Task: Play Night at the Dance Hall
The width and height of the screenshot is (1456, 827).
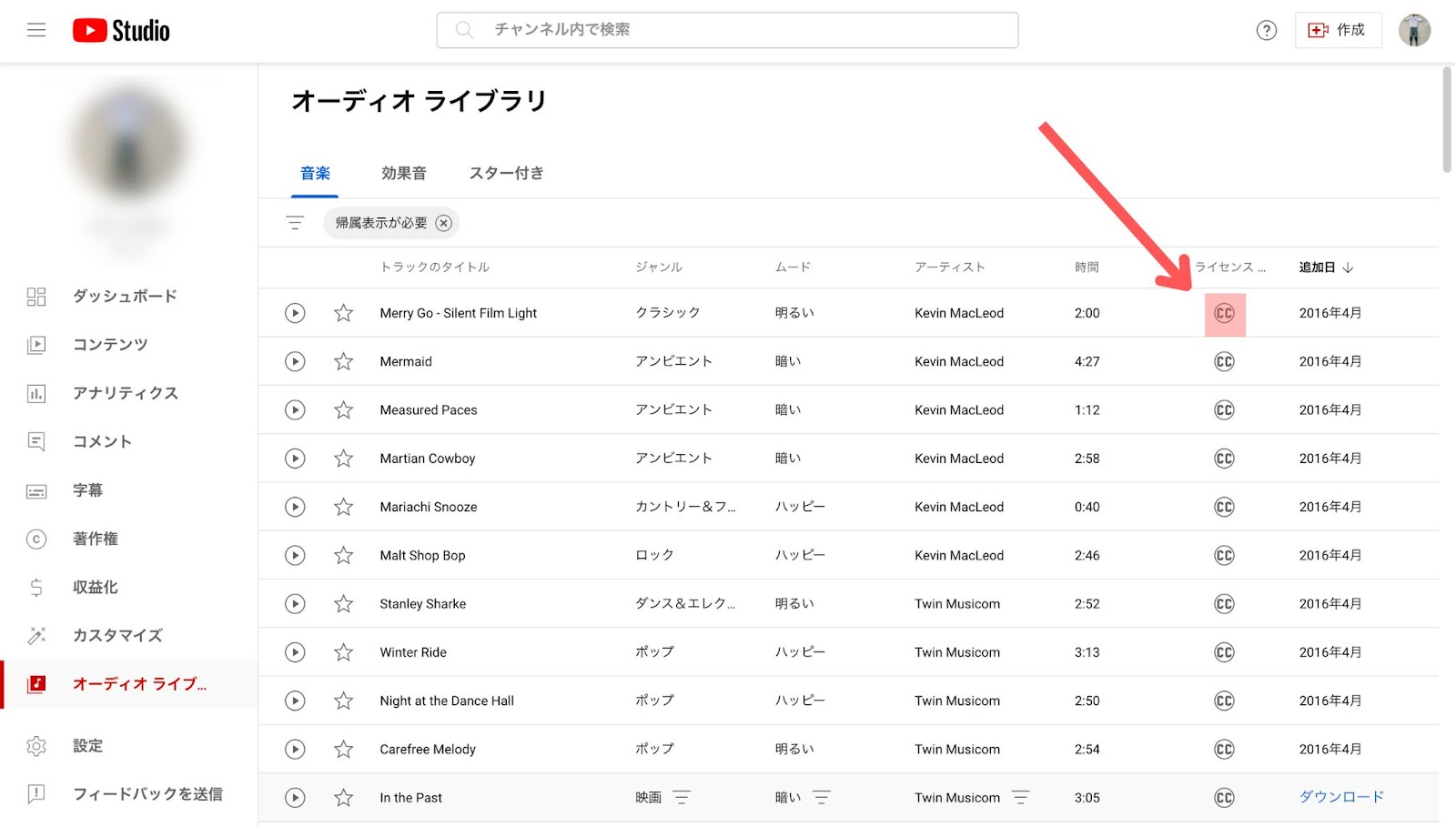Action: click(x=295, y=701)
